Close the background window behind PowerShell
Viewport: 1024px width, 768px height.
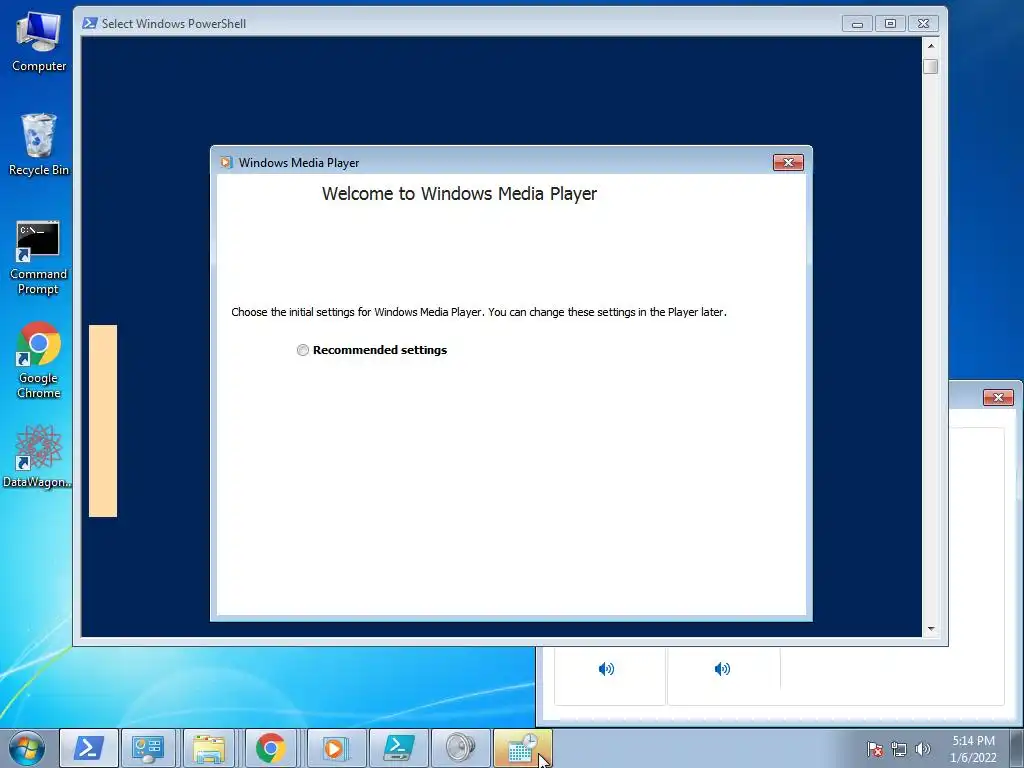[998, 397]
